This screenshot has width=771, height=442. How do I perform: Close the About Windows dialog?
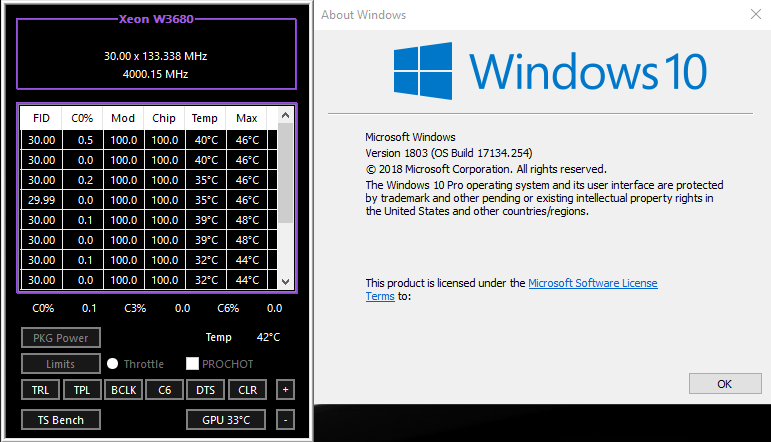[756, 14]
